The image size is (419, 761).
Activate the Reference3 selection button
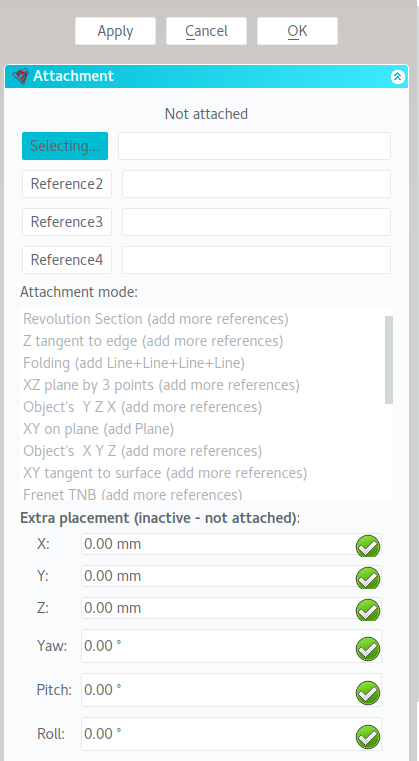point(67,222)
